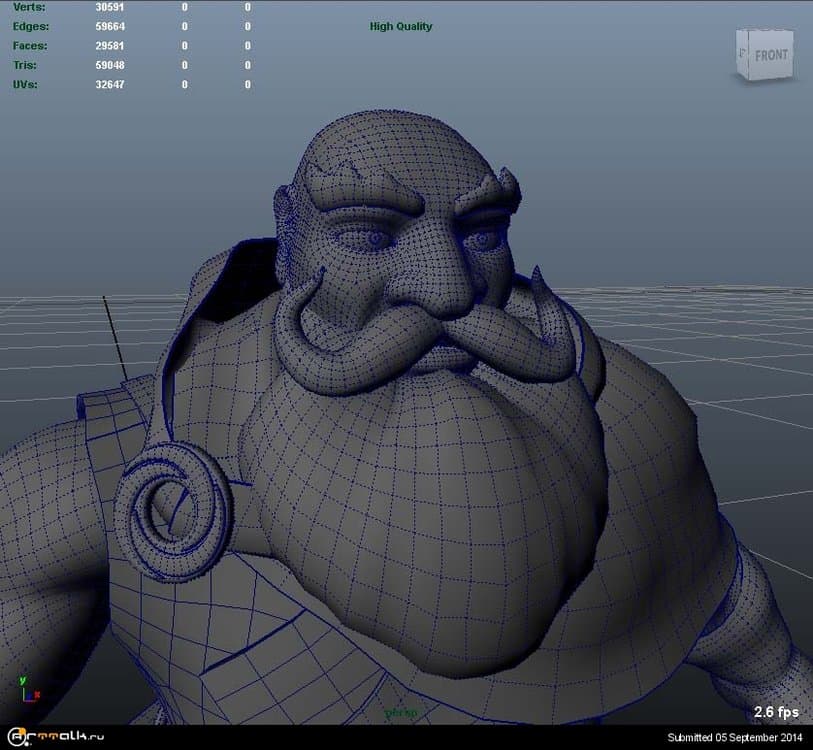Viewport: 813px width, 750px height.
Task: Click the Tris: label in the heads-up display
Action: point(25,65)
